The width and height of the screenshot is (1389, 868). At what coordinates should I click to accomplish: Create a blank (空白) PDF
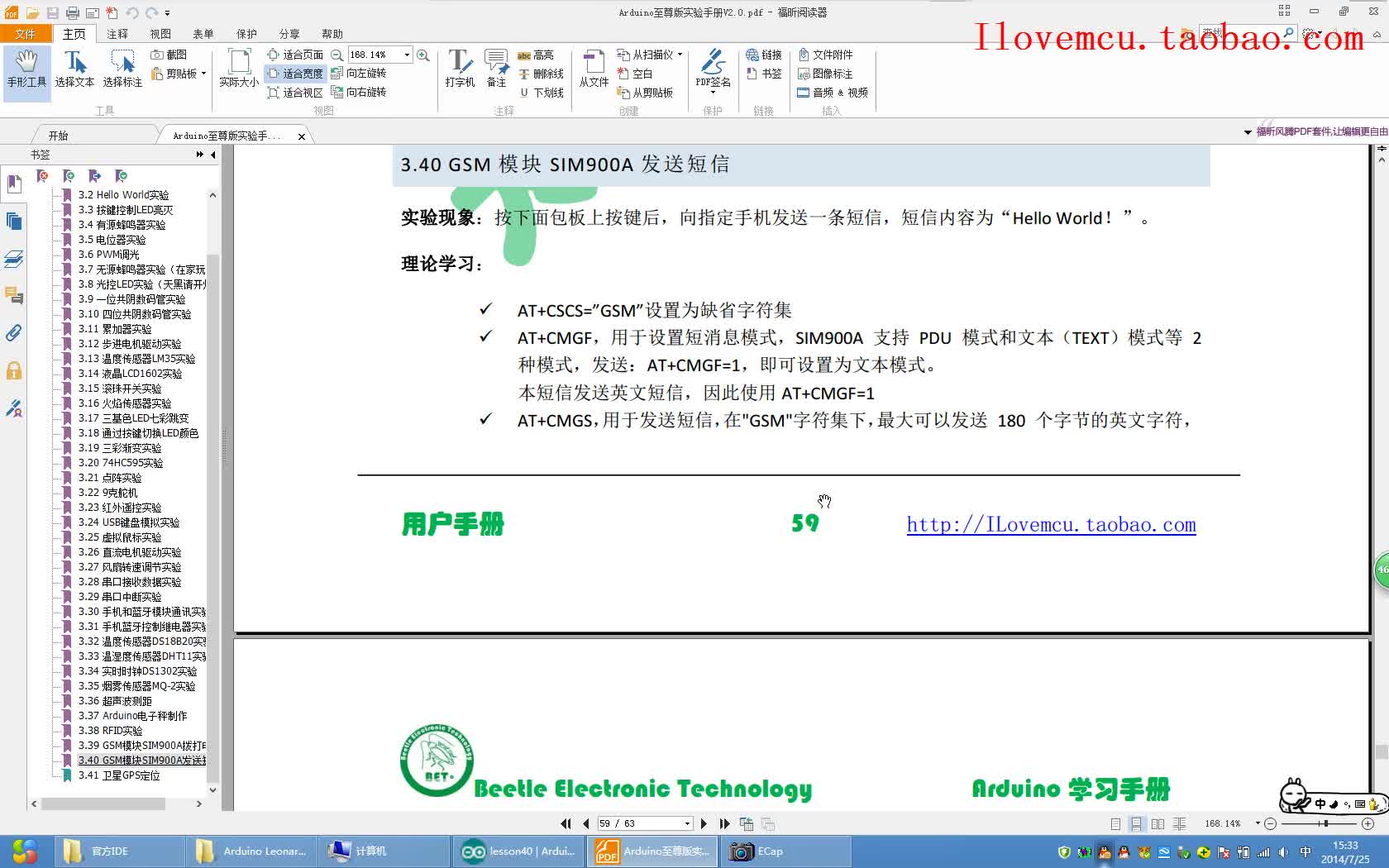click(635, 74)
